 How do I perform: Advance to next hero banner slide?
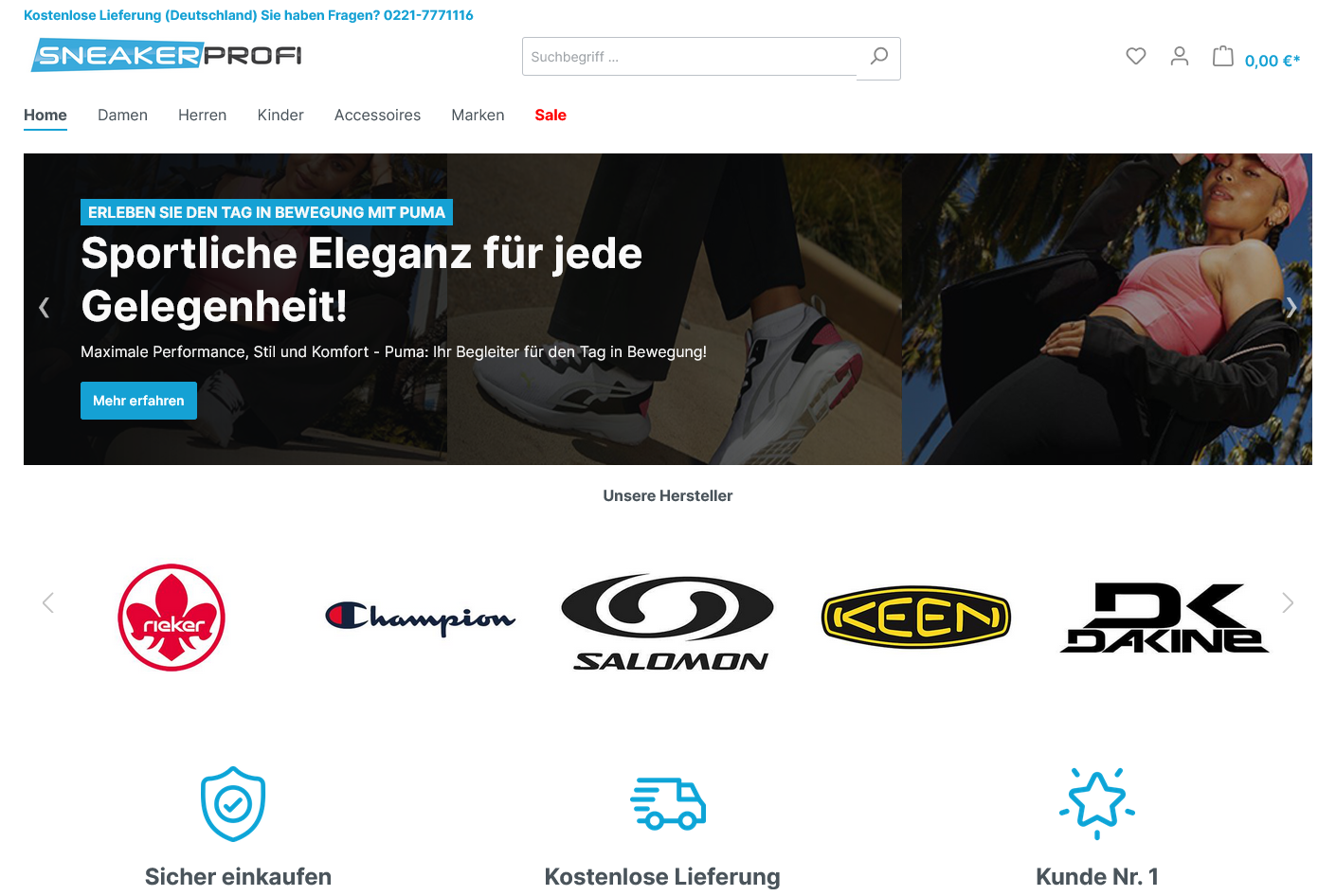click(1291, 307)
